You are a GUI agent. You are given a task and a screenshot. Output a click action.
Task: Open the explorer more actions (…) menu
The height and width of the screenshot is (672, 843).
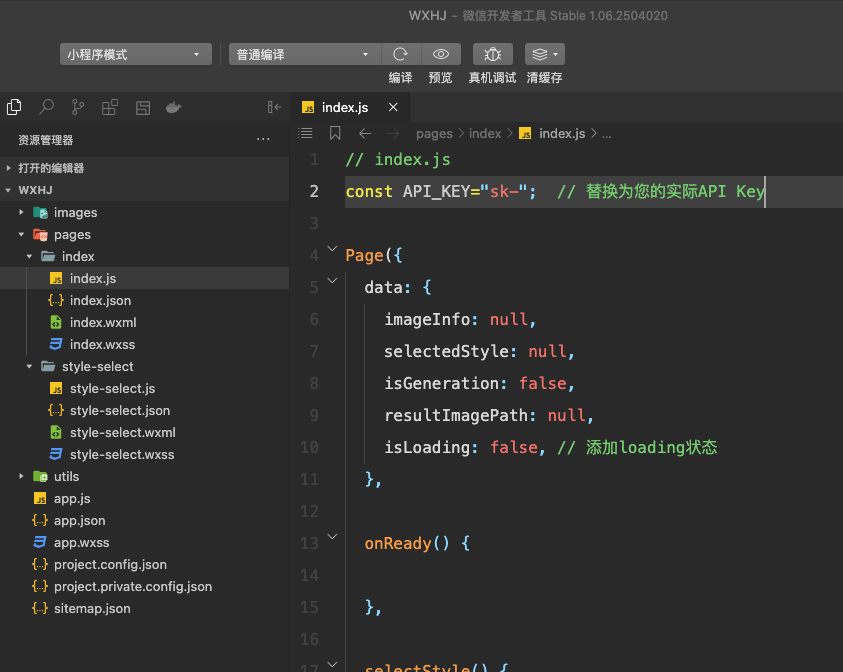point(263,140)
